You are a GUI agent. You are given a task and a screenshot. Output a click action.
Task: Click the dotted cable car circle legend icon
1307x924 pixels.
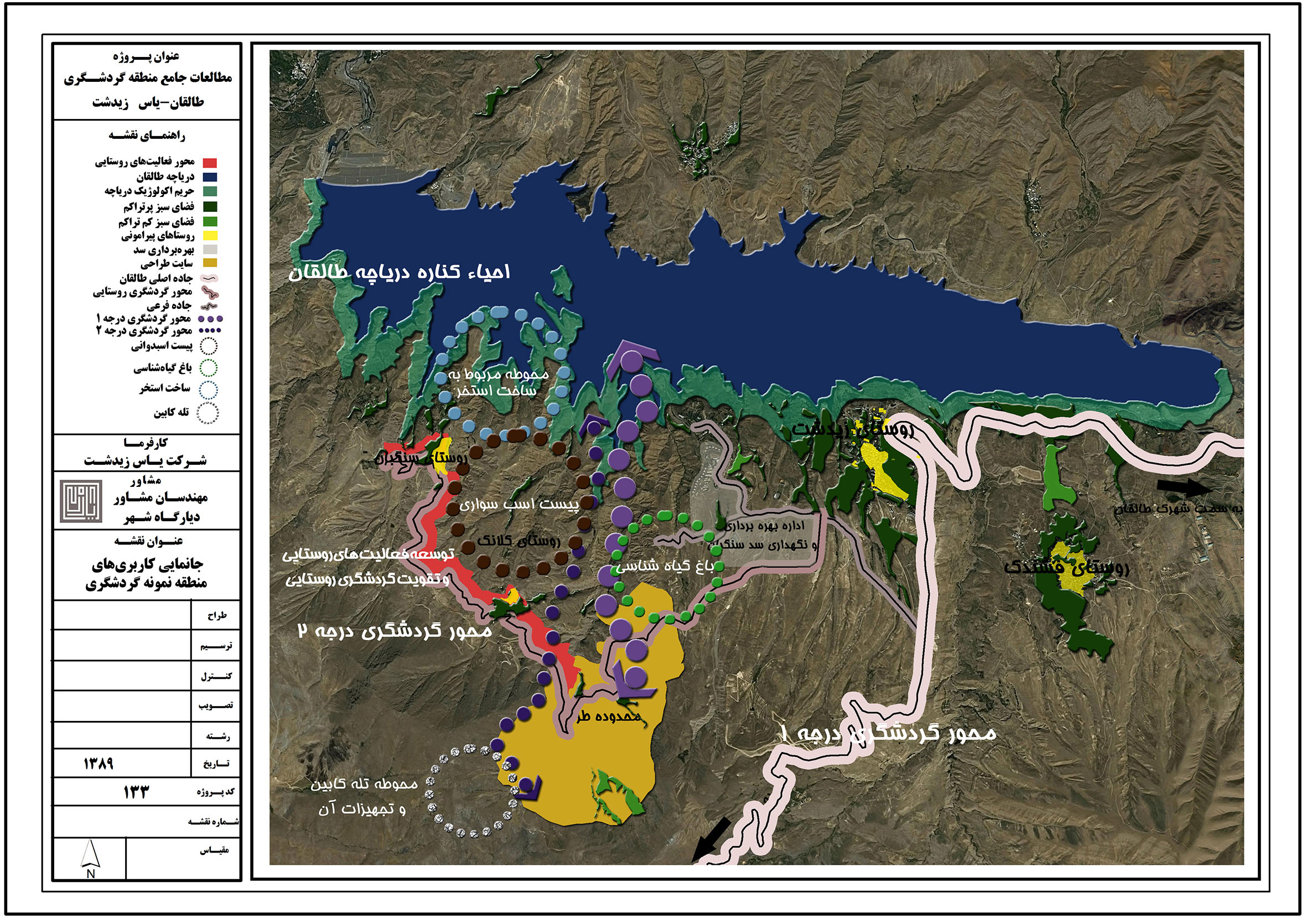208,413
